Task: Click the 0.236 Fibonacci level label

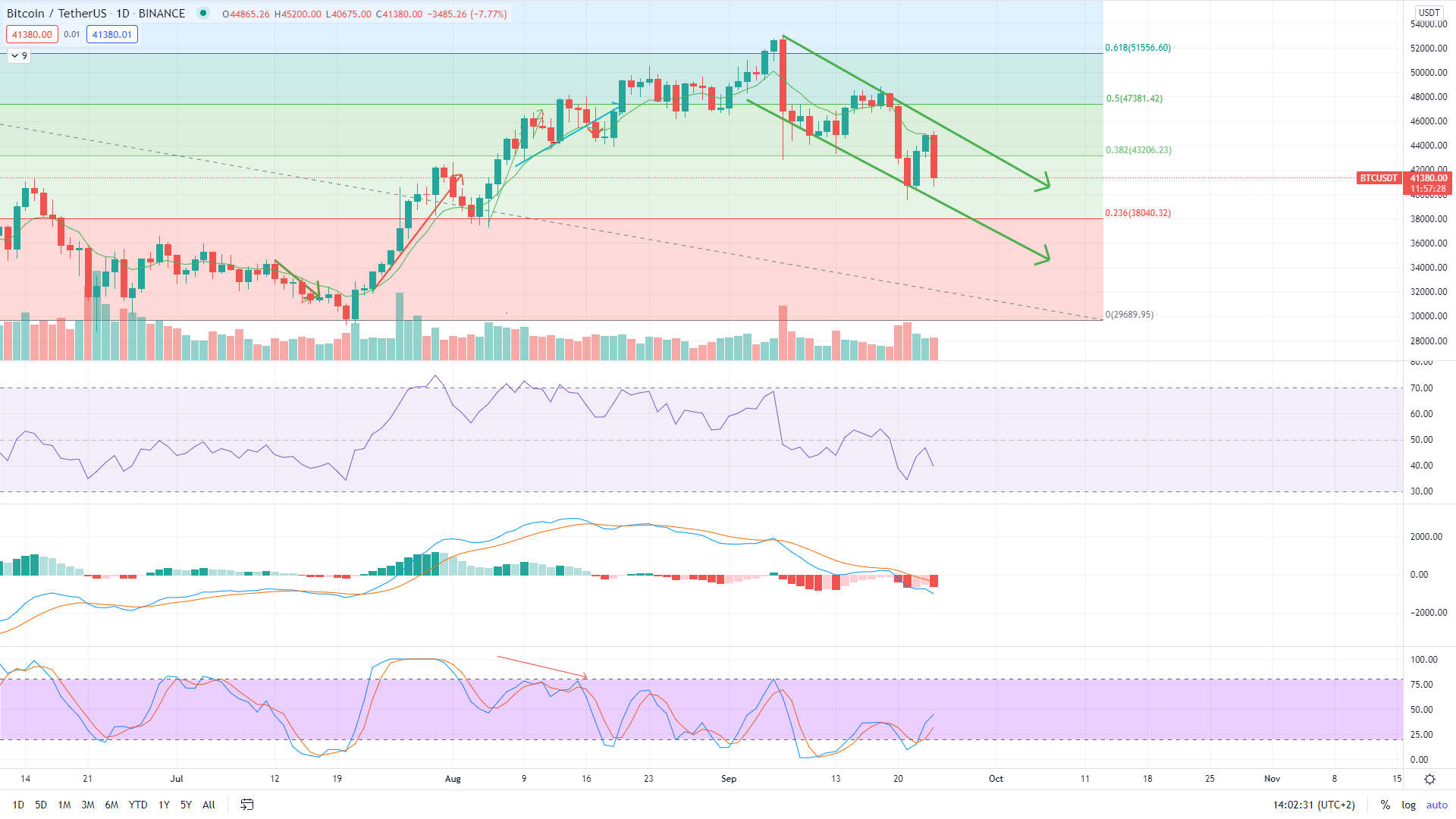Action: coord(1137,213)
